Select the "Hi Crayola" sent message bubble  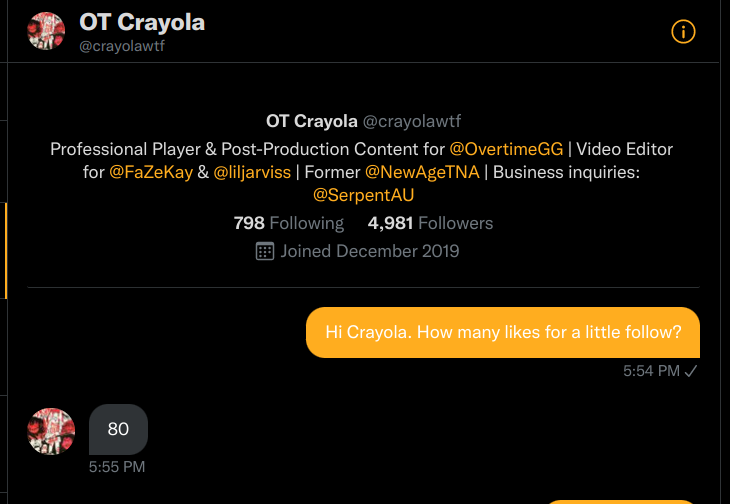[502, 332]
